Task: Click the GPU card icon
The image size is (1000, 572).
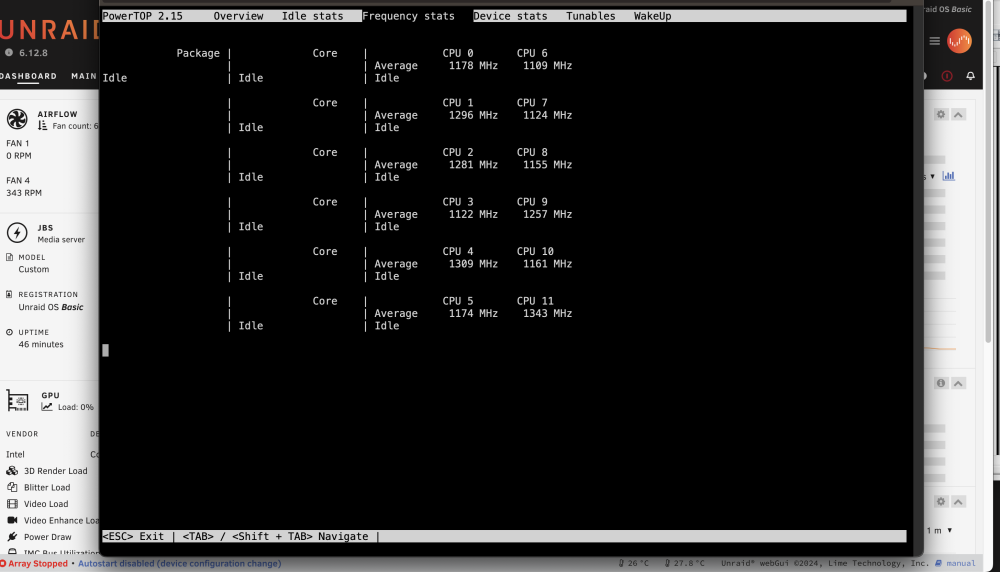Action: click(17, 400)
